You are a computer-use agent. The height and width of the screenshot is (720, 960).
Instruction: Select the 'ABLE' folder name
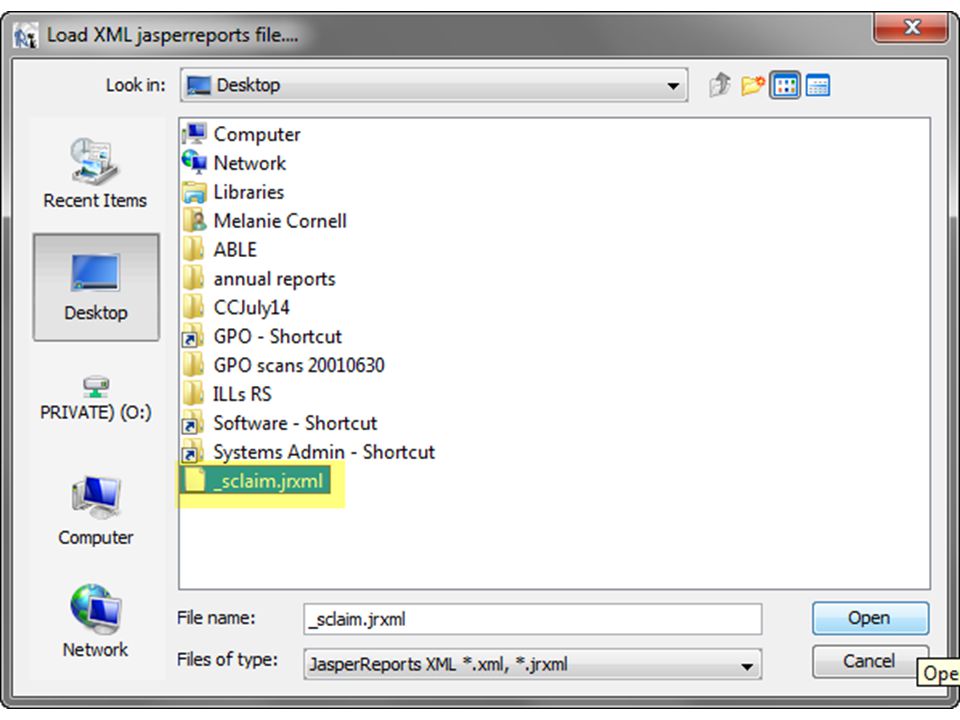click(x=235, y=250)
